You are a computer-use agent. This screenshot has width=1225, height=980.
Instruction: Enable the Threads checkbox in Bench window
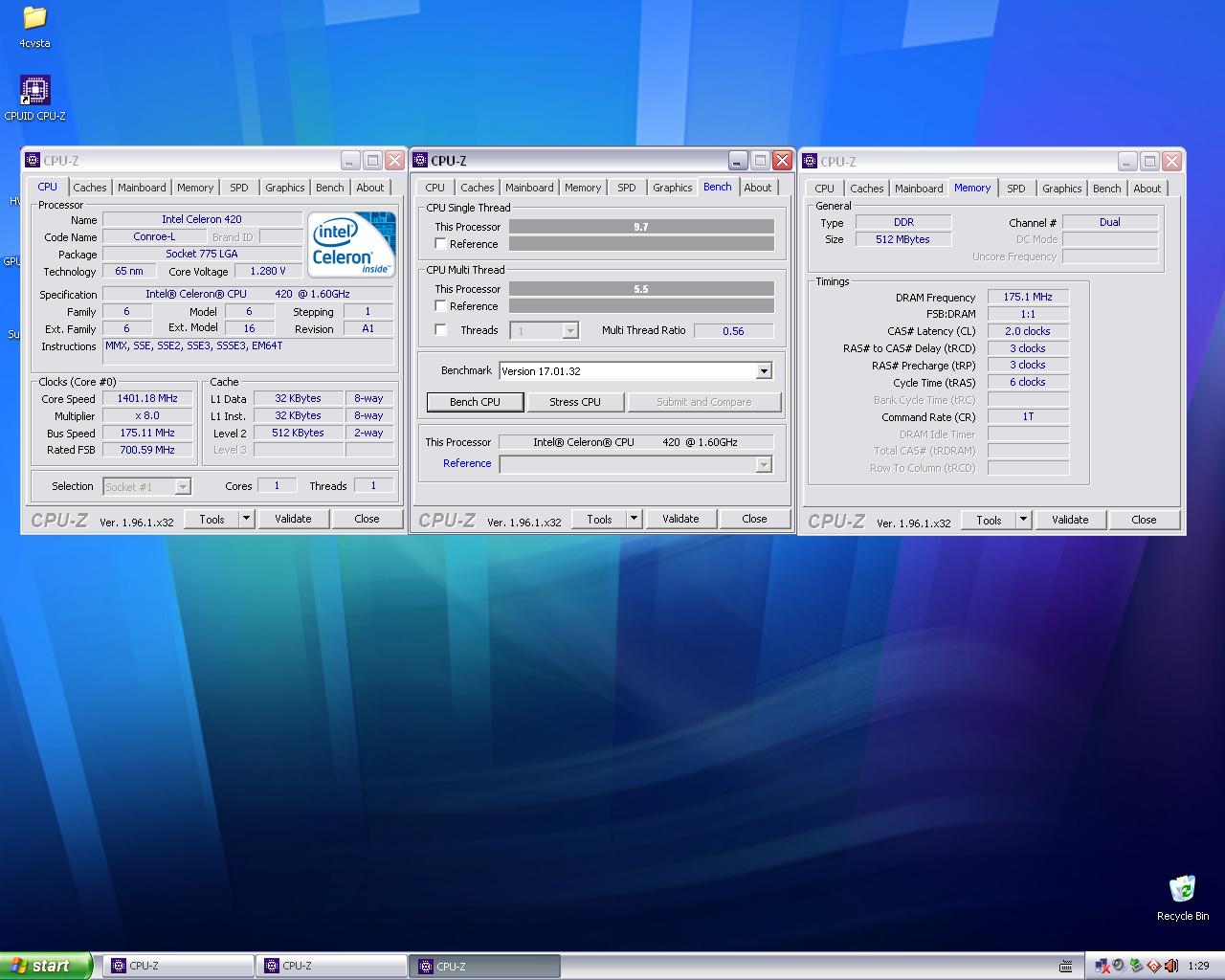(x=441, y=330)
